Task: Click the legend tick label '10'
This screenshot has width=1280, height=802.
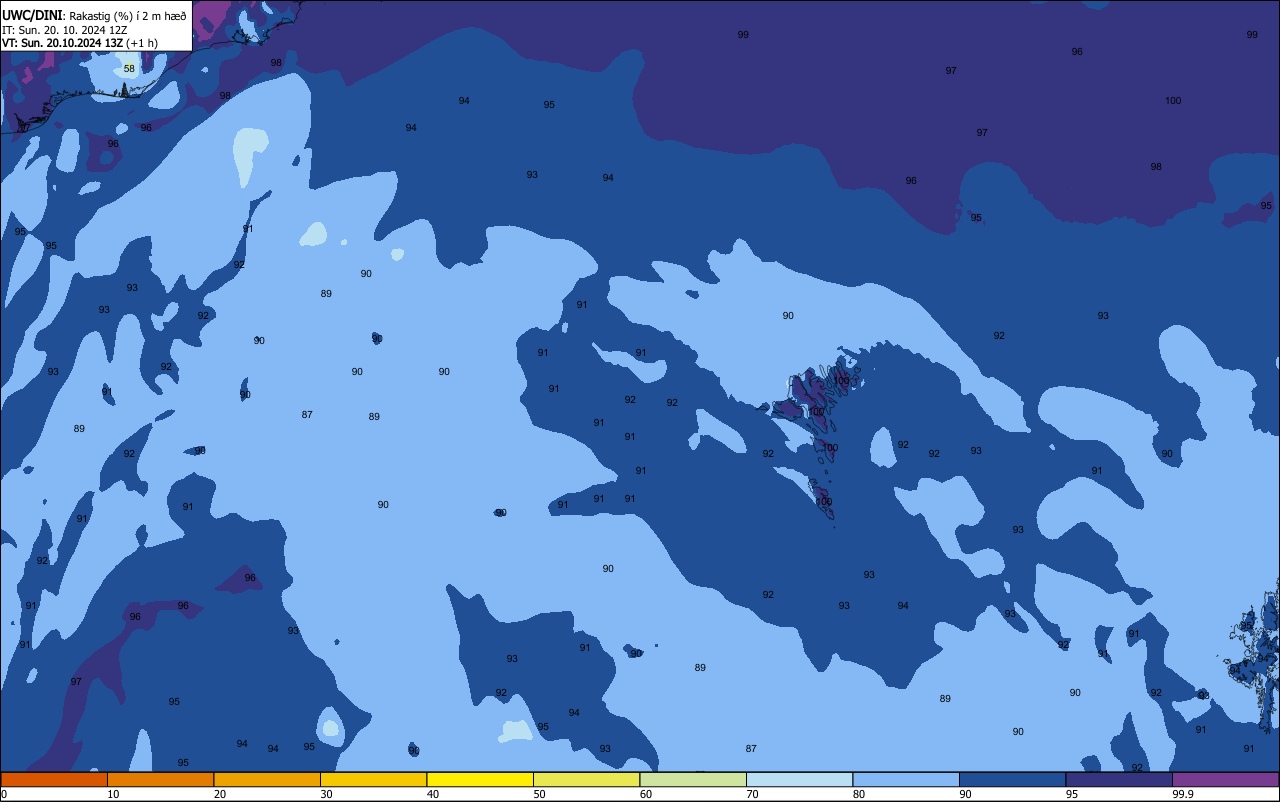Action: tap(113, 794)
